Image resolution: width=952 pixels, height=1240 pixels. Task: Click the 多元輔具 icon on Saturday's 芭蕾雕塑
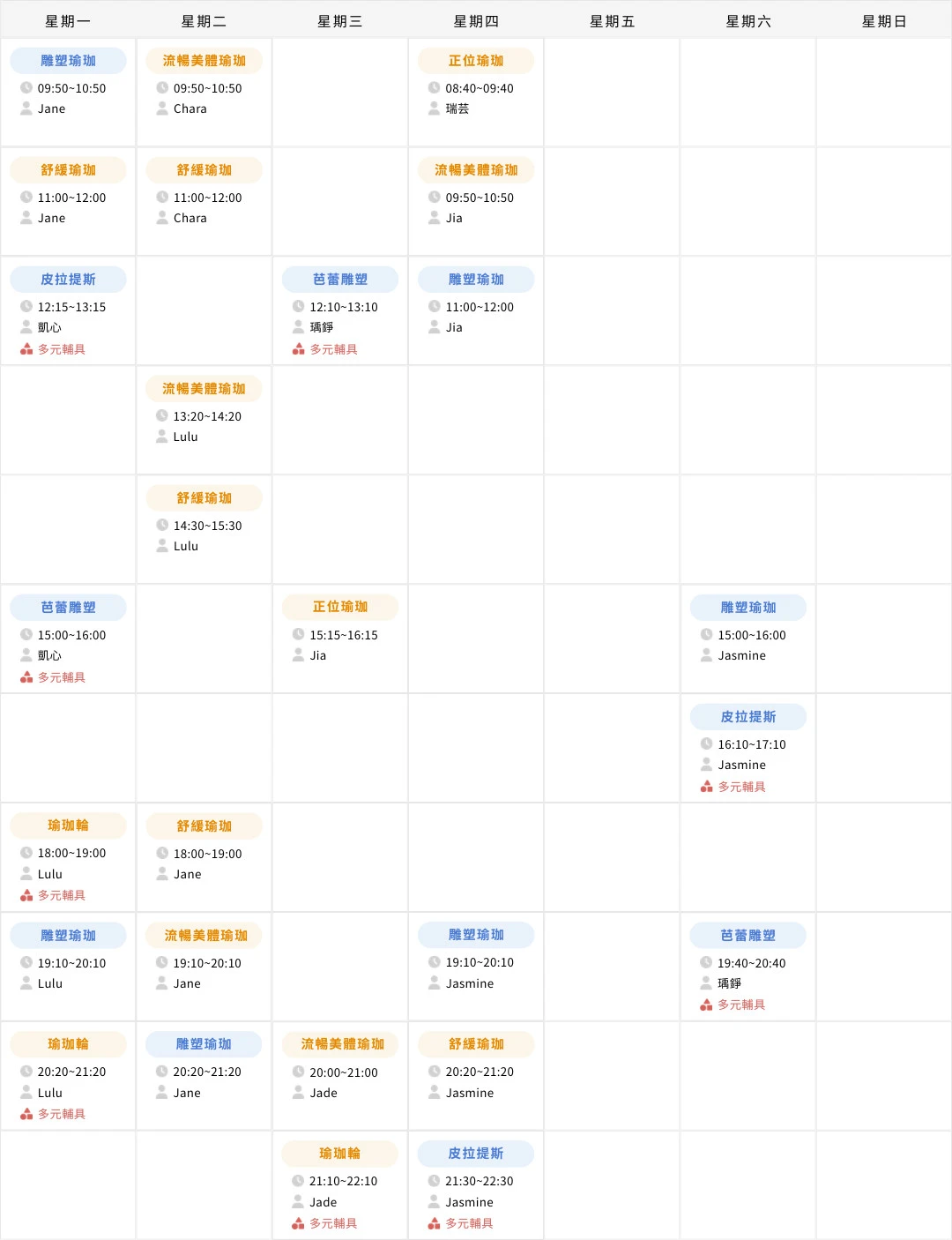coord(704,1005)
